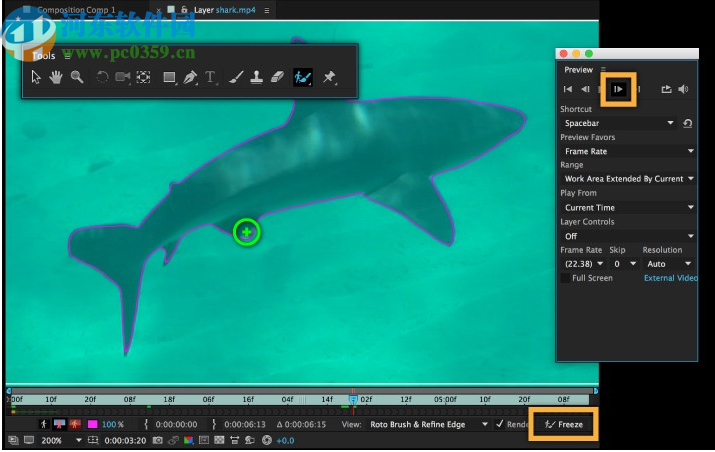Image resolution: width=715 pixels, height=452 pixels.
Task: Select the Roto Brush tool
Action: pos(302,77)
